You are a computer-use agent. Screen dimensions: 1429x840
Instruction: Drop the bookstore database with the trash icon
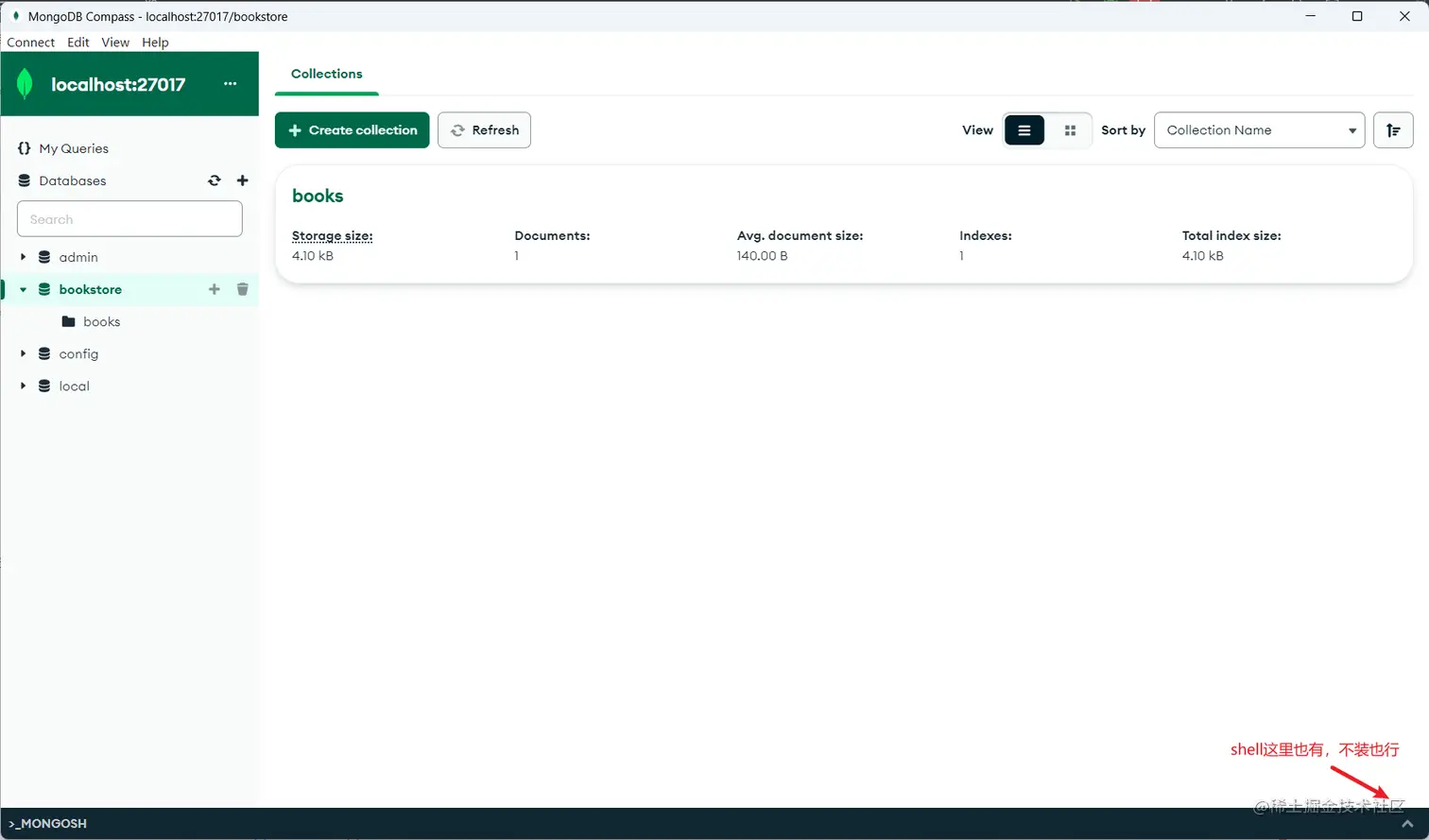242,289
